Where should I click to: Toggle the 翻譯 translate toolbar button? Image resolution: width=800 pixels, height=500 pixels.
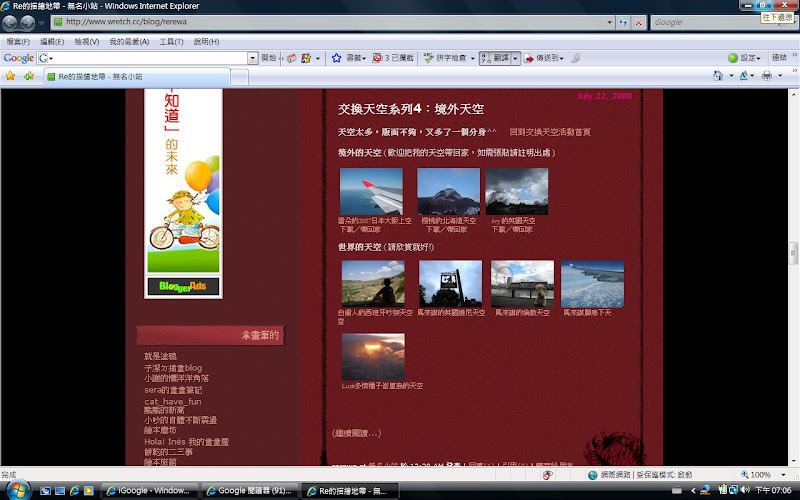click(x=494, y=58)
